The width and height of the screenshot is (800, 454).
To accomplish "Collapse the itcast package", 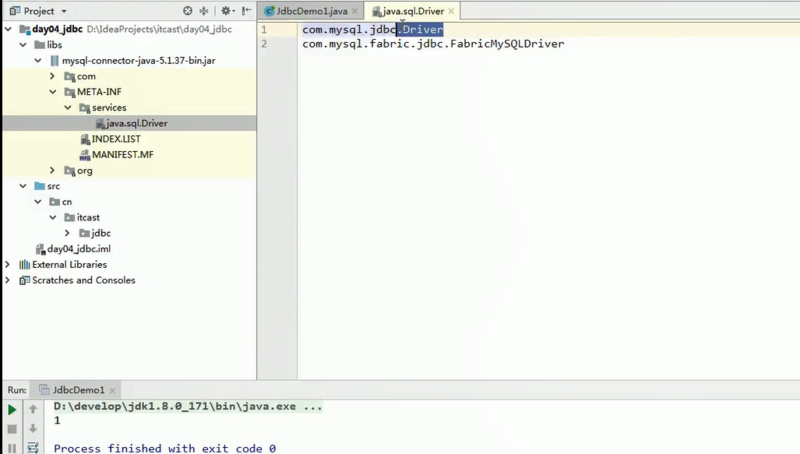I will pyautogui.click(x=53, y=217).
